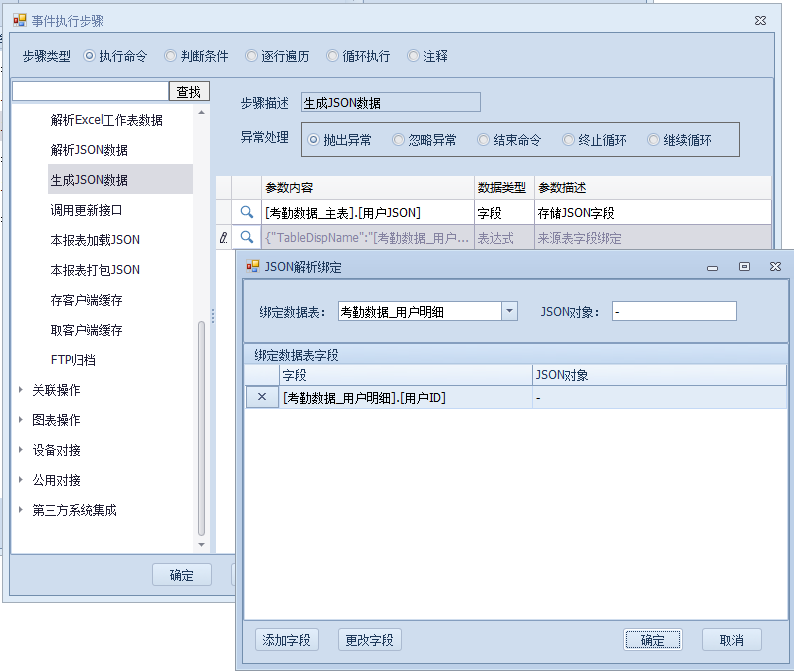Click the edit pencil marker on the second row
The width and height of the screenshot is (794, 671).
[x=223, y=238]
